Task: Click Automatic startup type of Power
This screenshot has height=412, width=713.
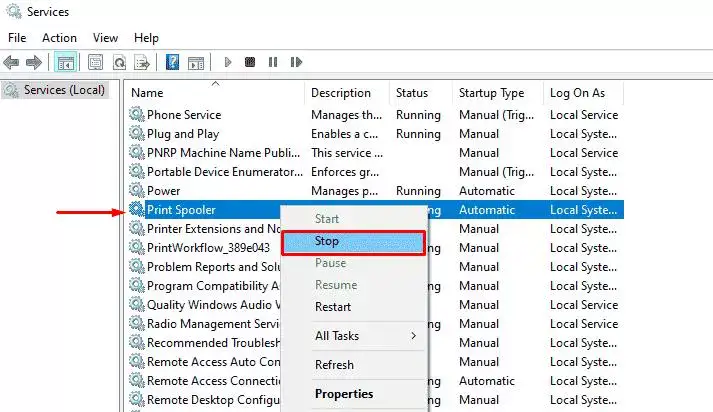Action: pyautogui.click(x=487, y=191)
